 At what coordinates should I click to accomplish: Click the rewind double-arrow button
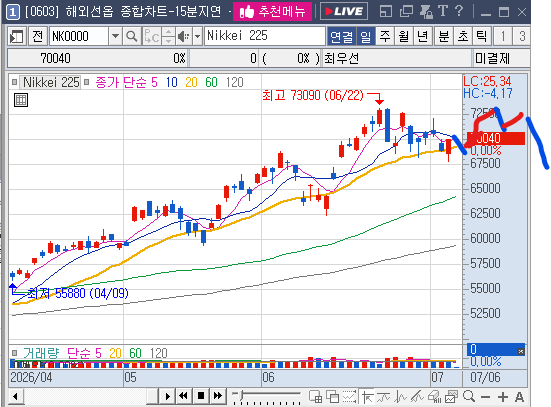[x=183, y=396]
